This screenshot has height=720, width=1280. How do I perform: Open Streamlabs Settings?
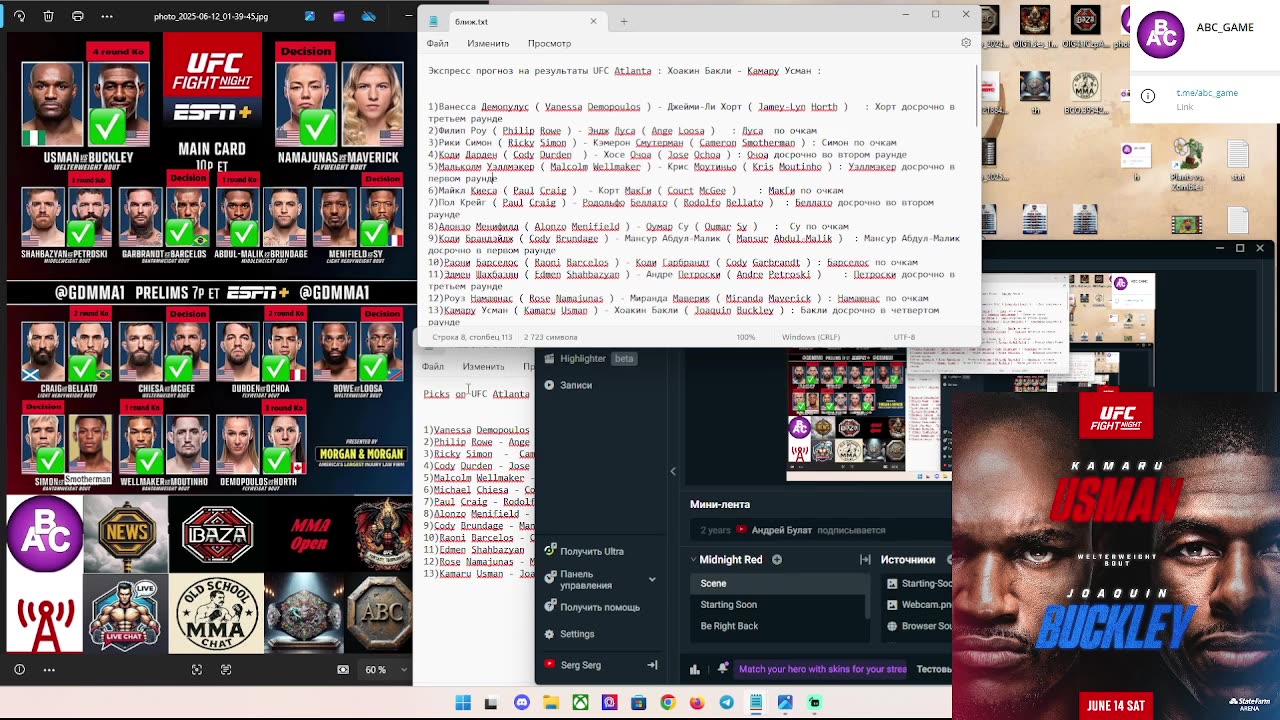pos(569,634)
